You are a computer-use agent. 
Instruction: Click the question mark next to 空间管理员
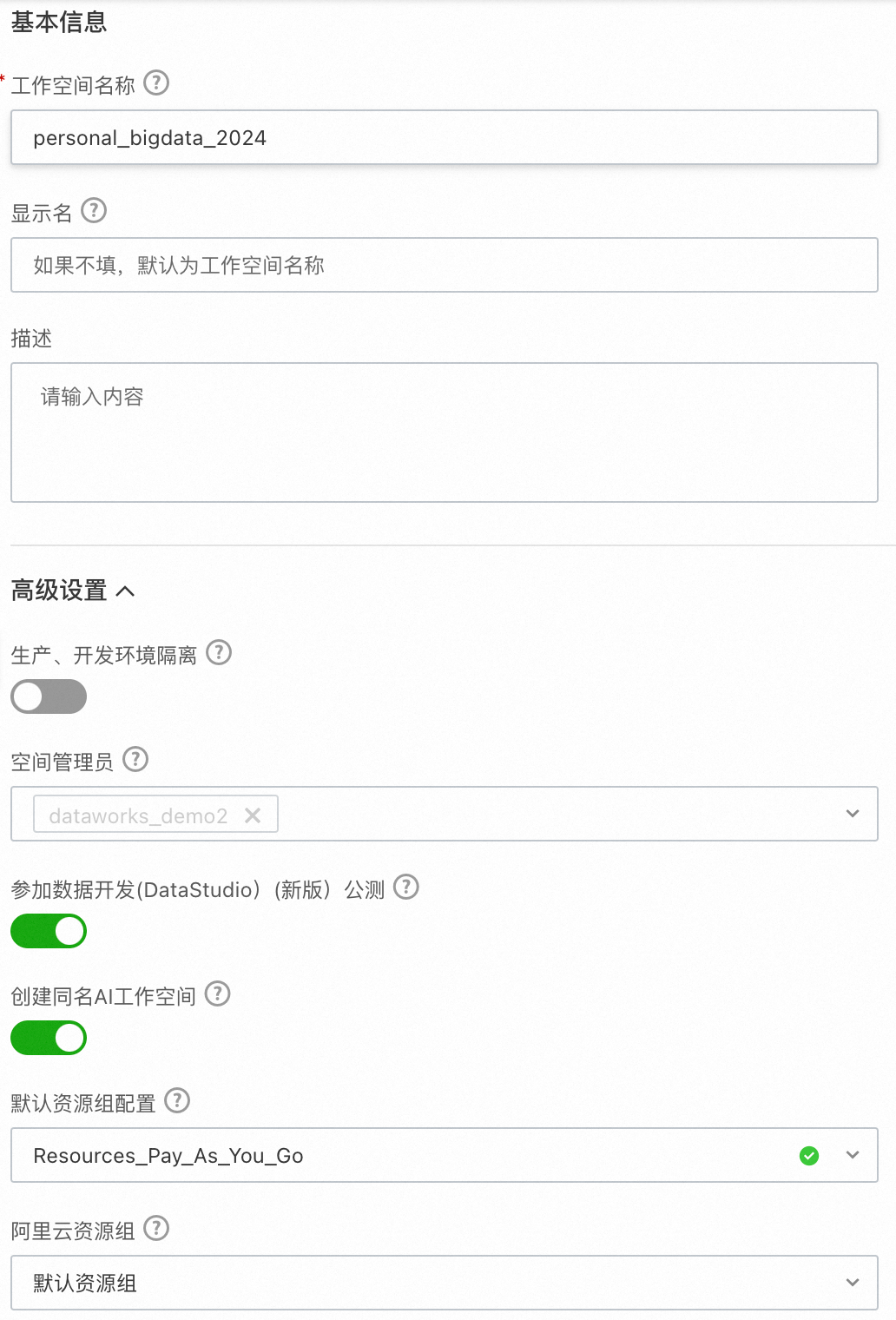click(x=135, y=760)
